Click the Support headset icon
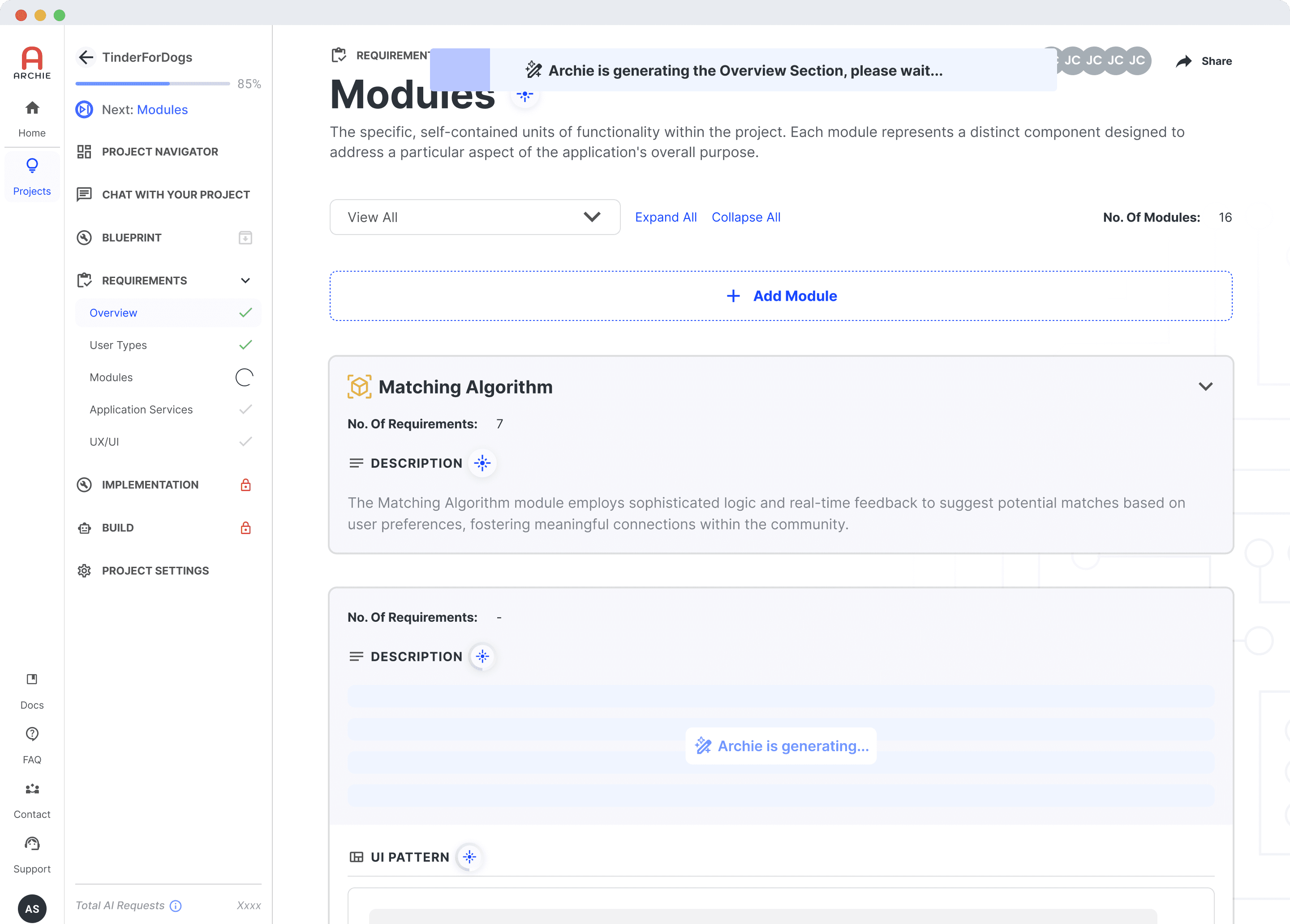The image size is (1290, 924). click(32, 843)
